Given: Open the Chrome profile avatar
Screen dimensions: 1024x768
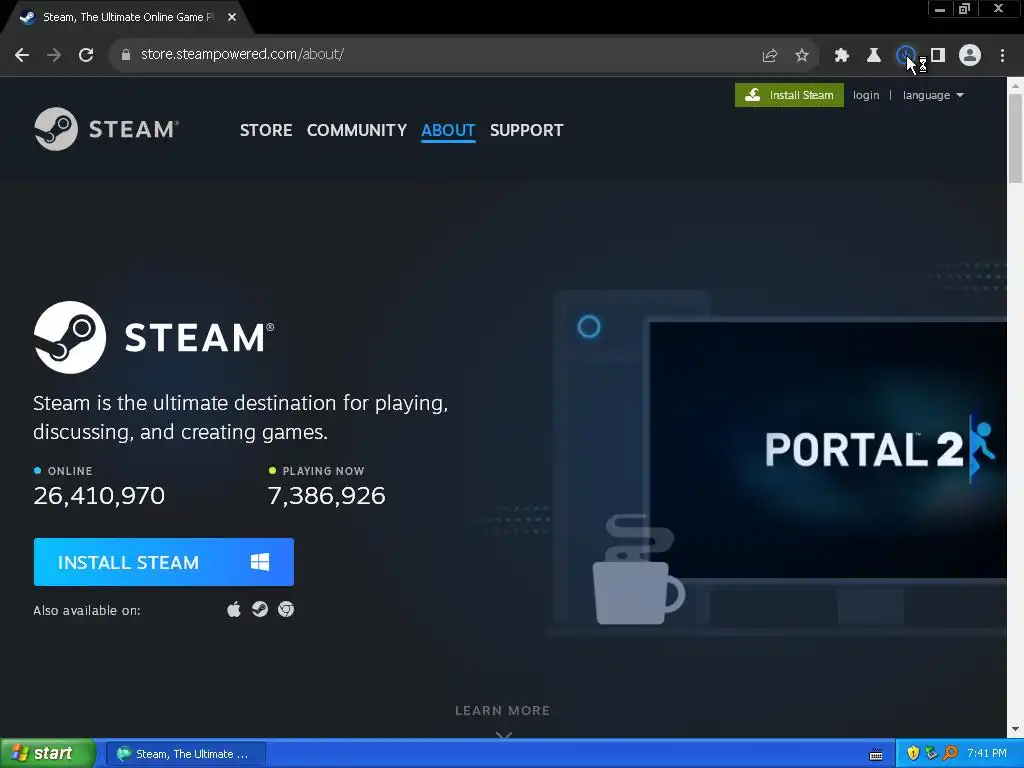Looking at the screenshot, I should coord(970,56).
